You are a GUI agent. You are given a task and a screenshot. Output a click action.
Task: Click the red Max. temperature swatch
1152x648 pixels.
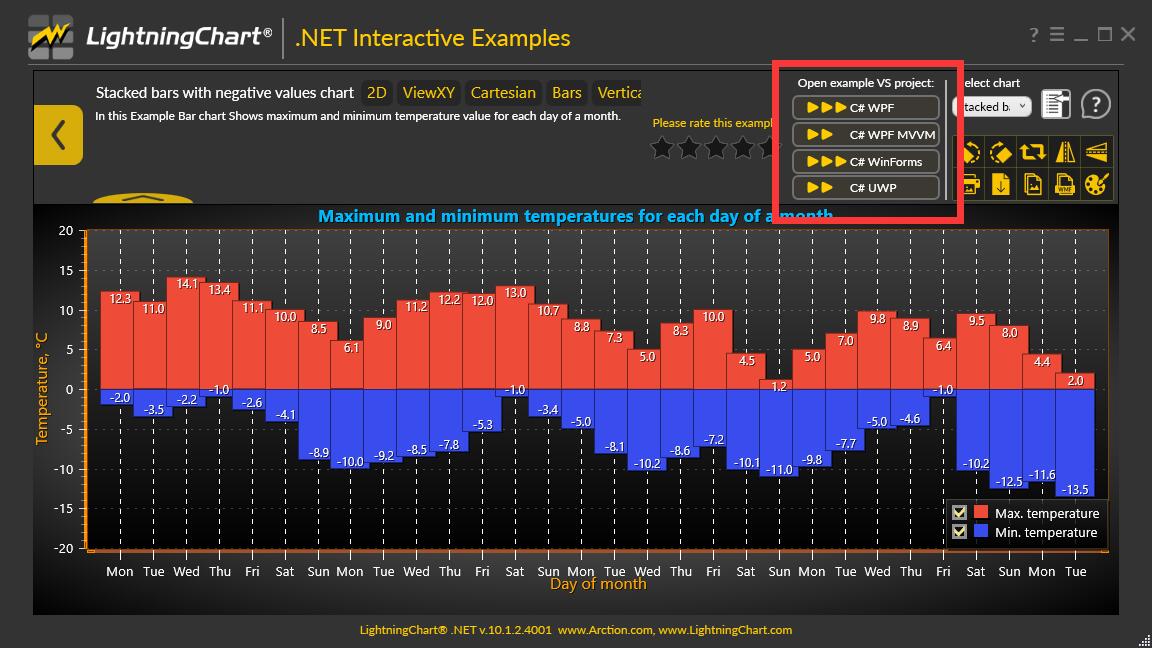click(x=981, y=512)
